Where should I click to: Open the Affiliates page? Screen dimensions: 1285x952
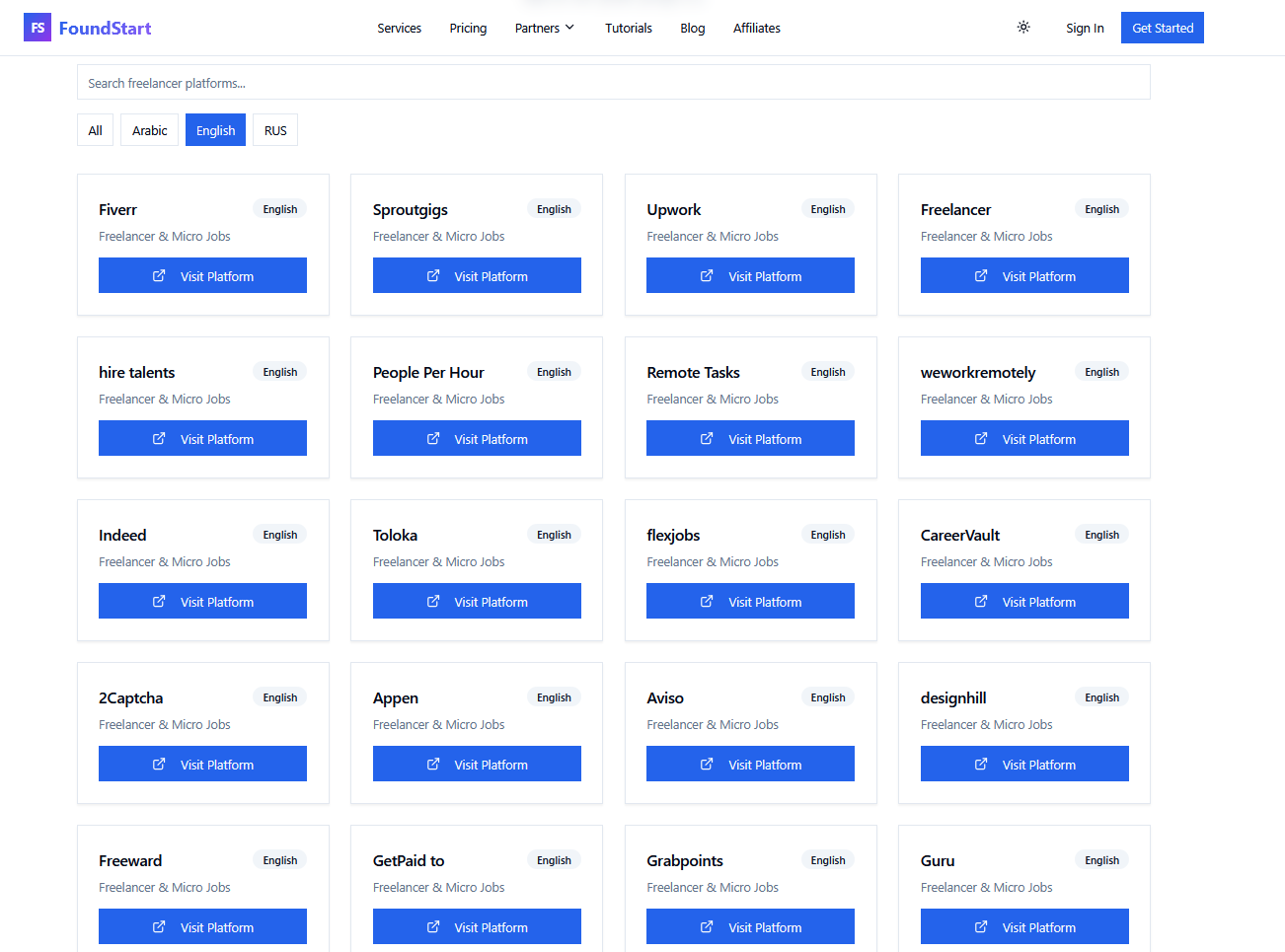tap(757, 28)
